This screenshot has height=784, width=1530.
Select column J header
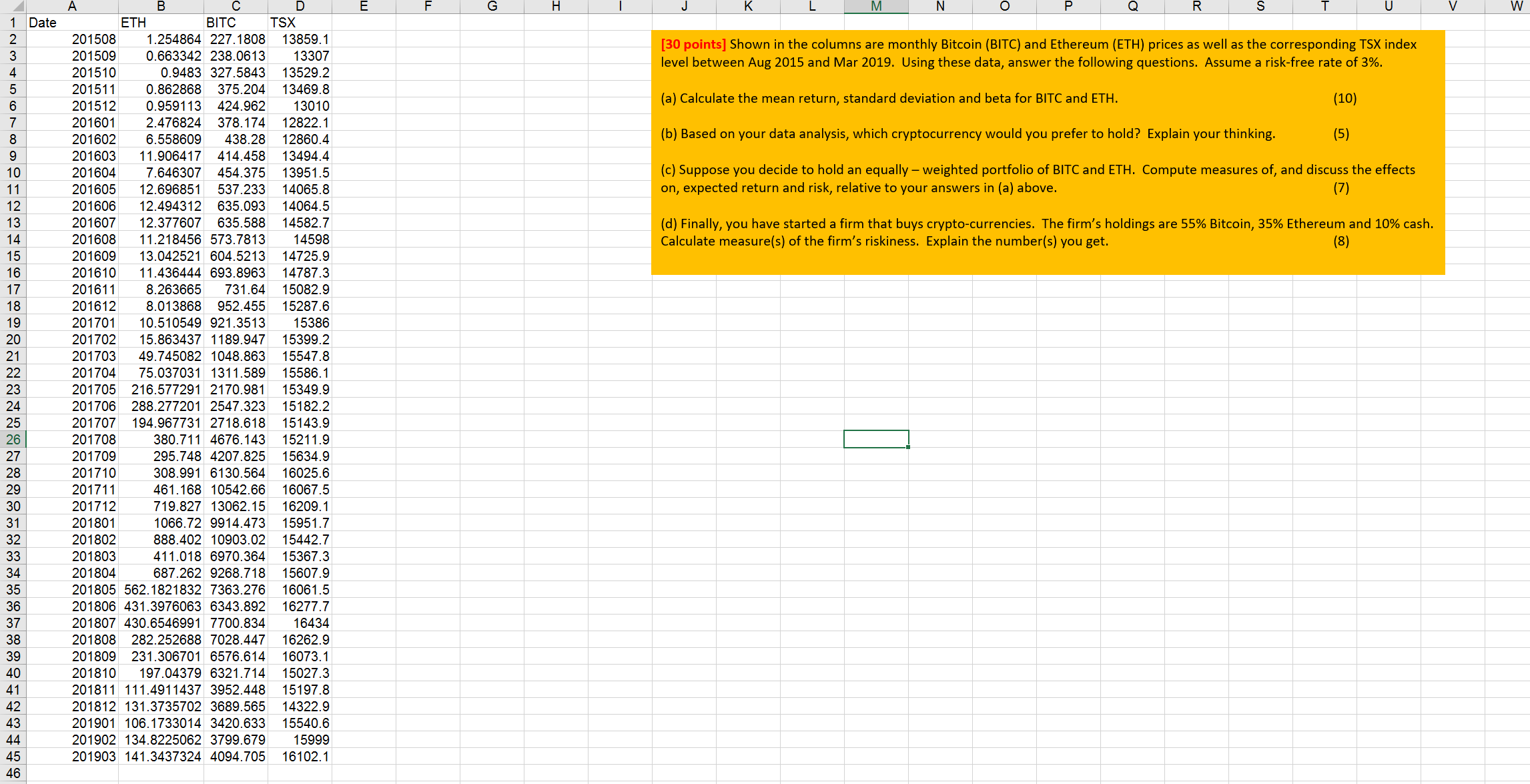(684, 7)
